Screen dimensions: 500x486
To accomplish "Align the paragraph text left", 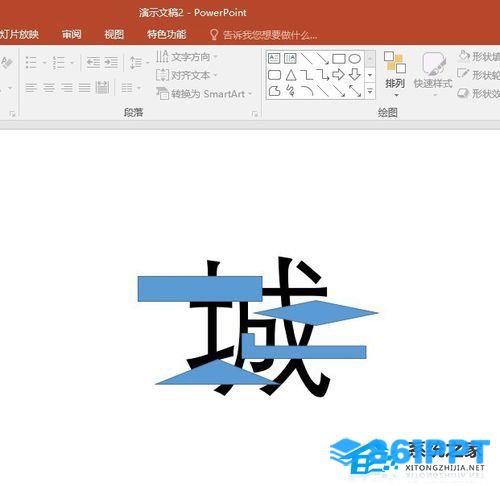I will click(x=31, y=88).
